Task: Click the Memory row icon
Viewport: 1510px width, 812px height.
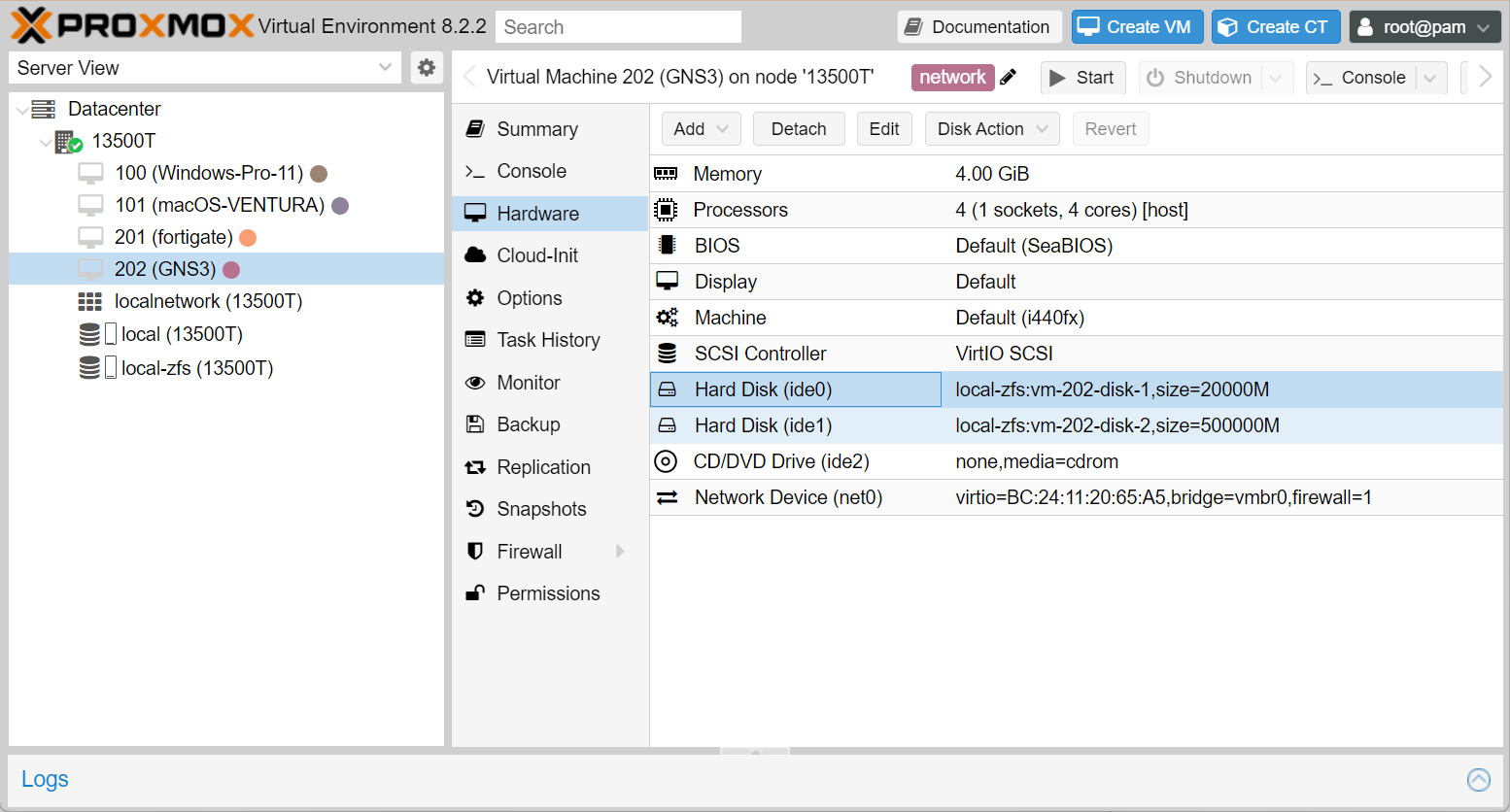Action: 666,174
